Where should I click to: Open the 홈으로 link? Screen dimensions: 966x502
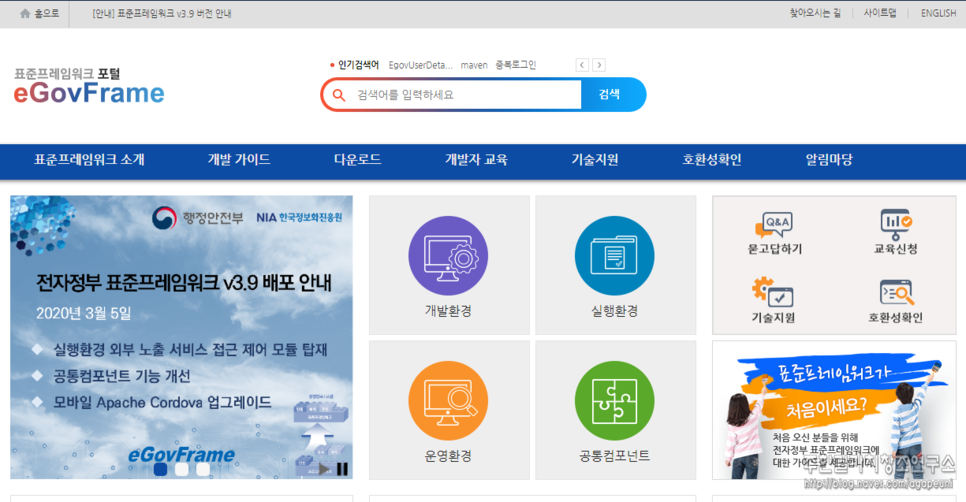(x=46, y=14)
